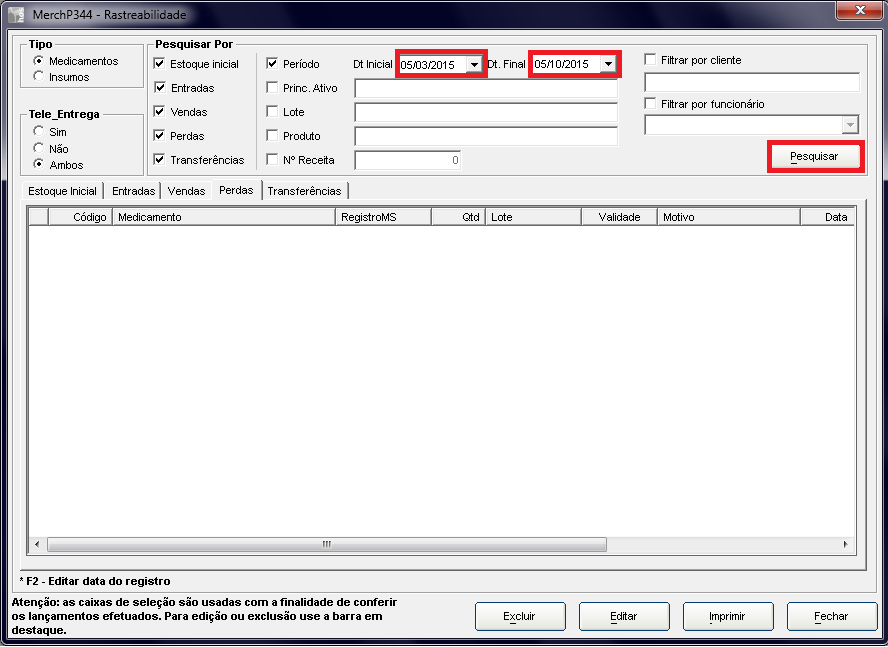The image size is (888, 647).
Task: Click the MerchP344 title bar app icon
Action: 16,15
